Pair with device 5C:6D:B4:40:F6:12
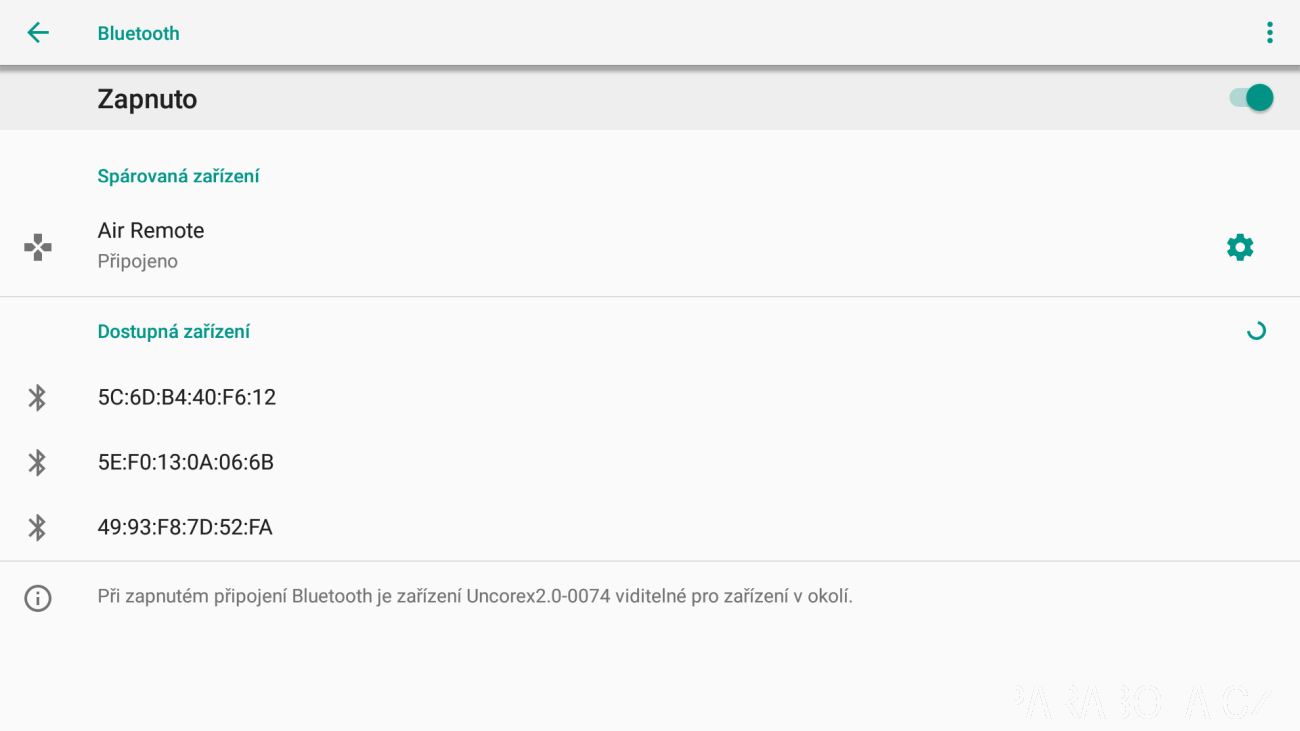The height and width of the screenshot is (731, 1300). click(x=650, y=397)
